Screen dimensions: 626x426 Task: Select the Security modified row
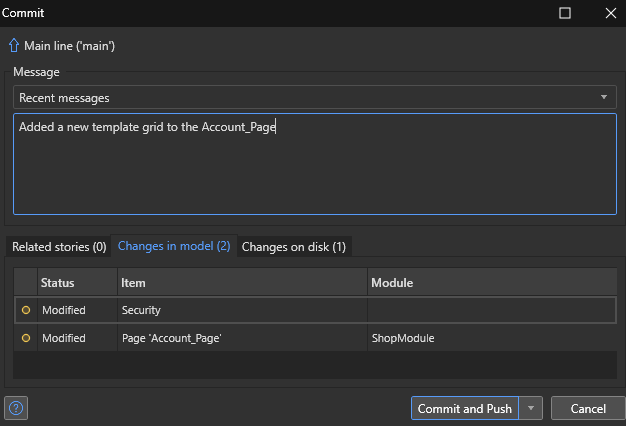click(242, 311)
